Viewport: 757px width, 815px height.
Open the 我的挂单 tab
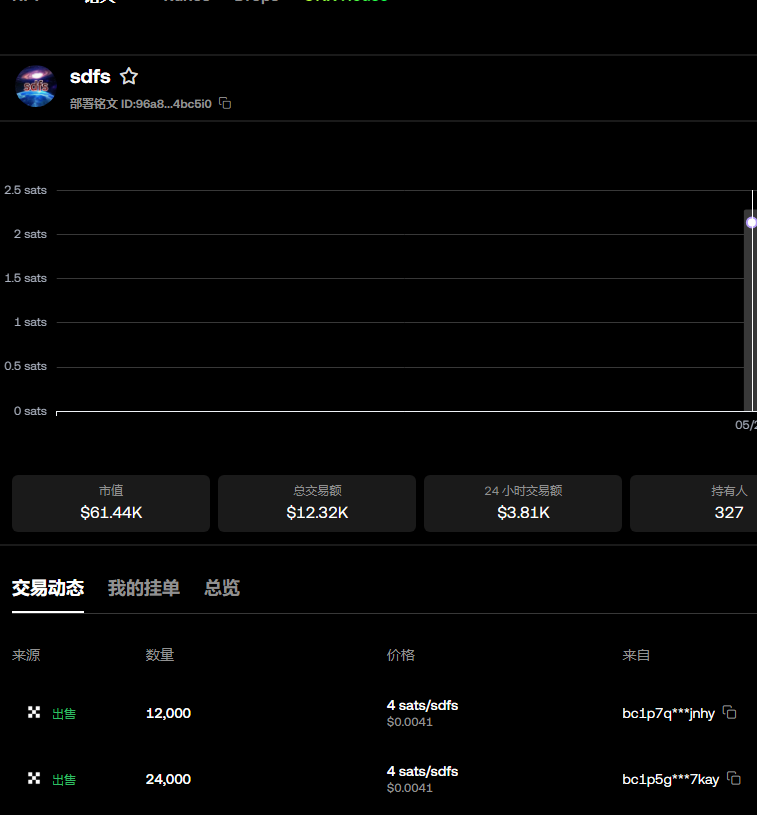click(x=144, y=588)
